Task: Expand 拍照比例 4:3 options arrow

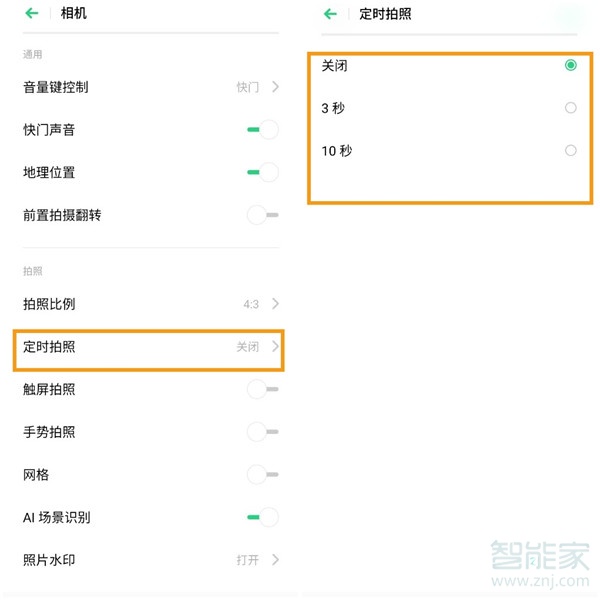Action: click(275, 303)
